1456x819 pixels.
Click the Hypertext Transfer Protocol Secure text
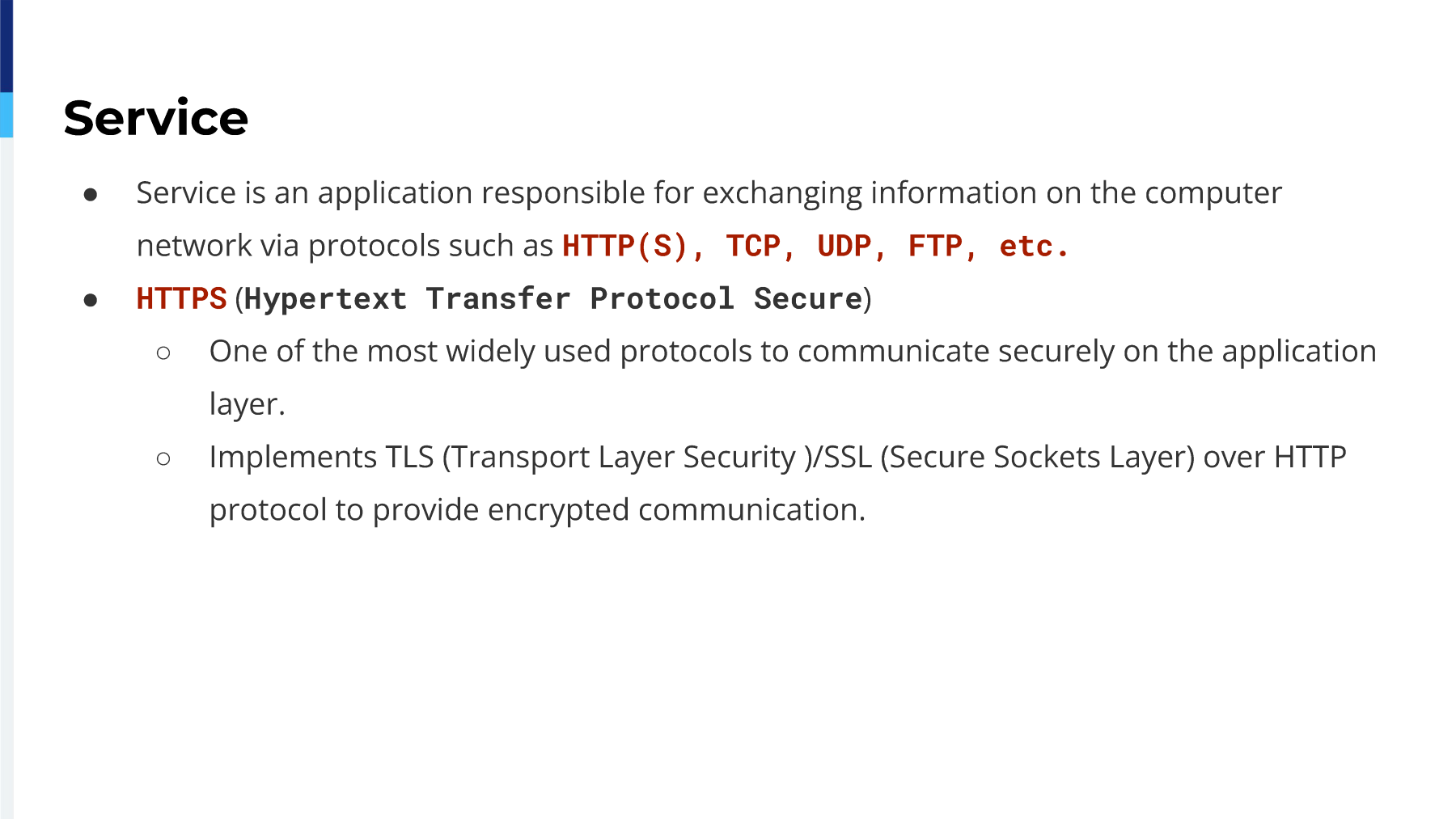point(553,299)
